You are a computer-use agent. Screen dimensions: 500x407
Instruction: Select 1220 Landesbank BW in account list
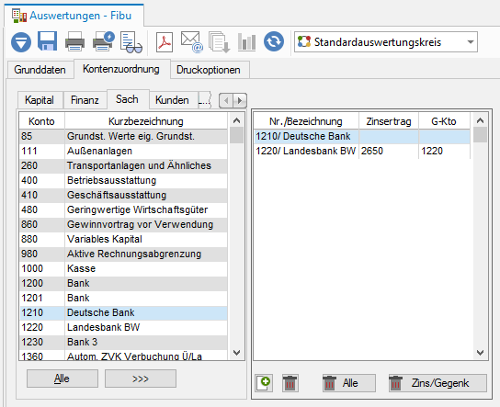pos(123,327)
